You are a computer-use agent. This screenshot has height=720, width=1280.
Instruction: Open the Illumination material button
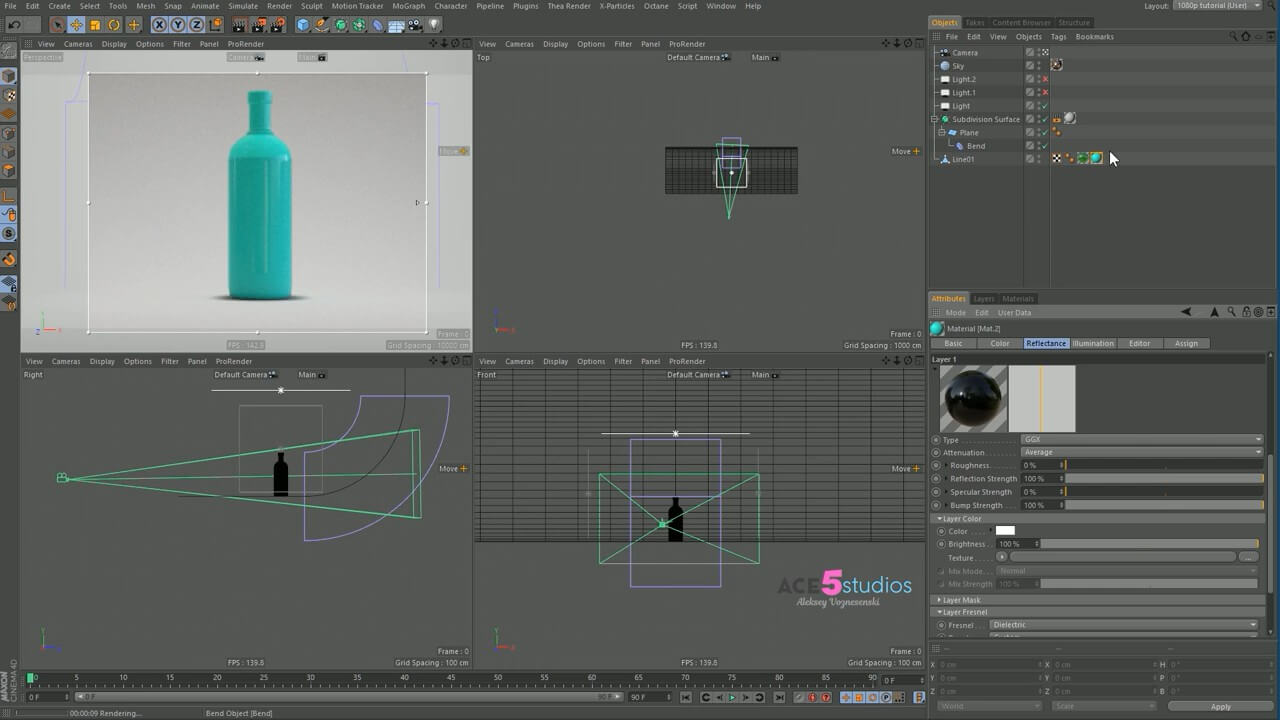[x=1092, y=343]
